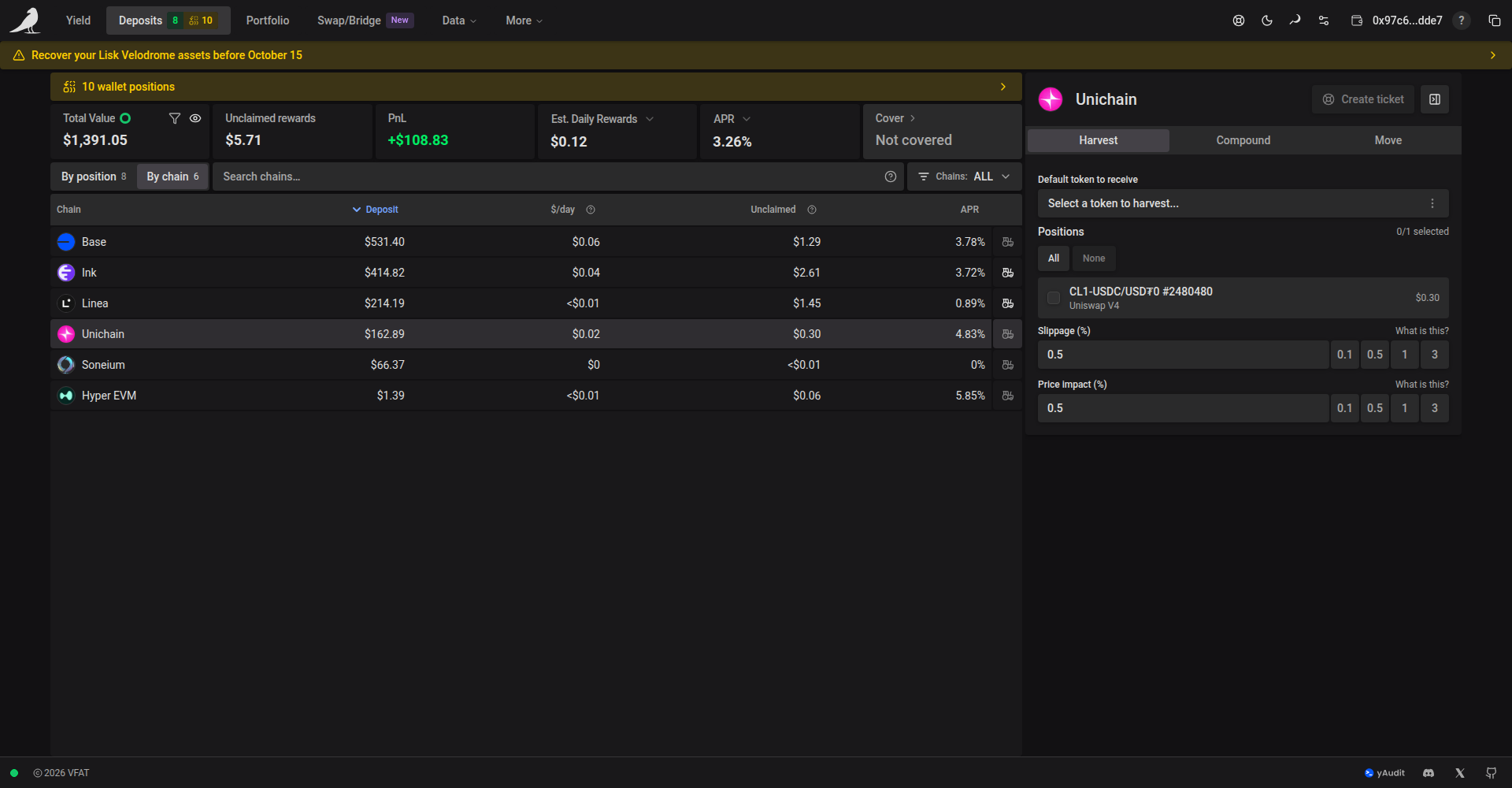Open the Lisk Velodrome recovery banner
Image resolution: width=1512 pixels, height=788 pixels.
click(x=756, y=55)
